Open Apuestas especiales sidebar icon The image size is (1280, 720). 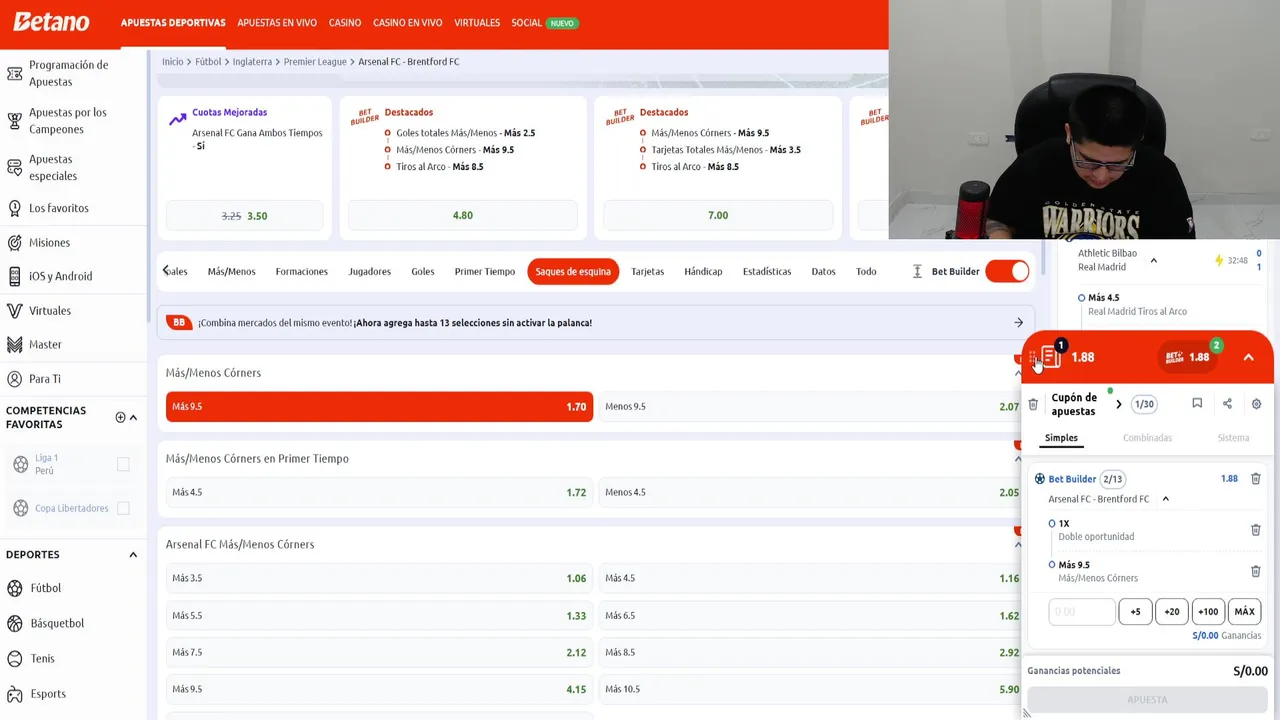coord(14,167)
